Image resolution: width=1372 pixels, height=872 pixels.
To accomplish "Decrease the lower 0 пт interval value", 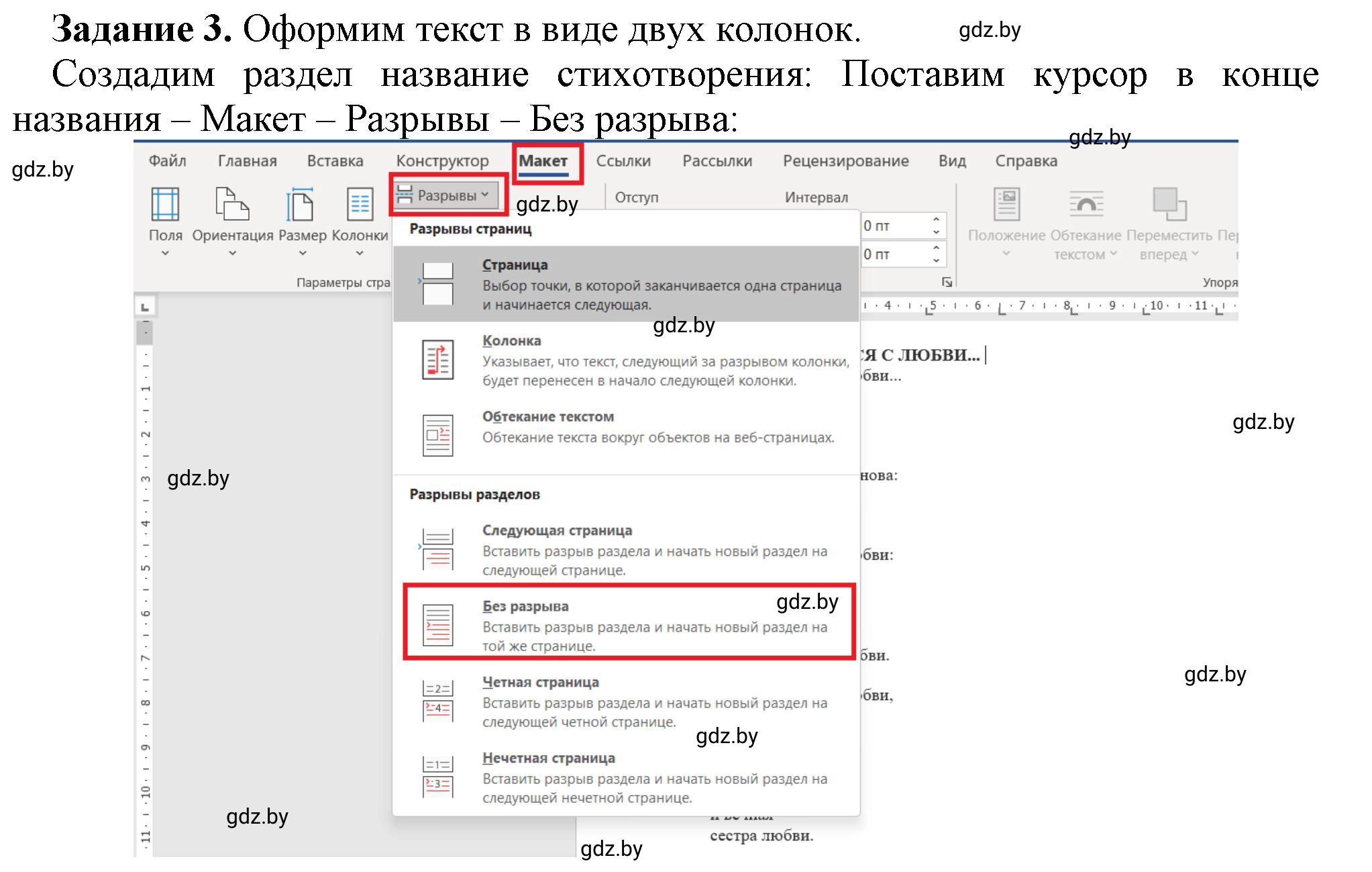I will coord(936,260).
